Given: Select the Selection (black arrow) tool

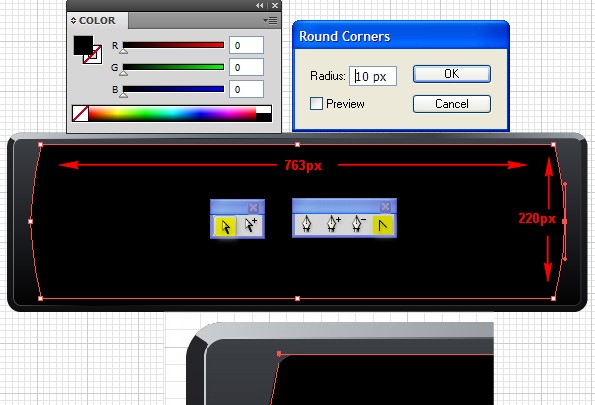Looking at the screenshot, I should click(x=225, y=227).
